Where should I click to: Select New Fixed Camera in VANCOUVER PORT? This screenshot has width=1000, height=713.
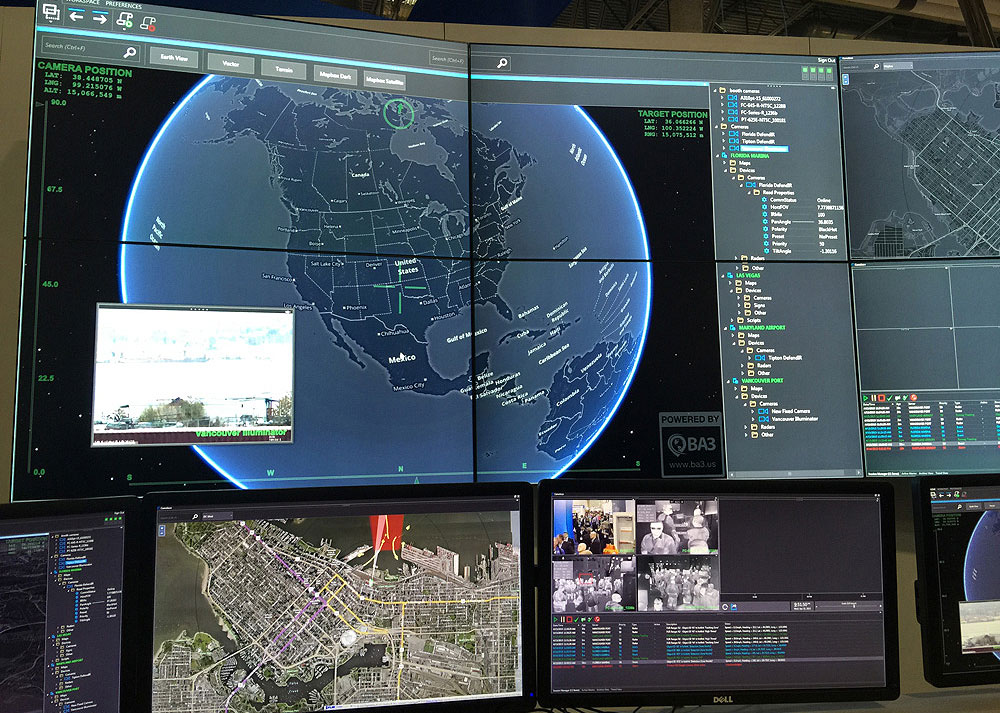click(x=791, y=411)
